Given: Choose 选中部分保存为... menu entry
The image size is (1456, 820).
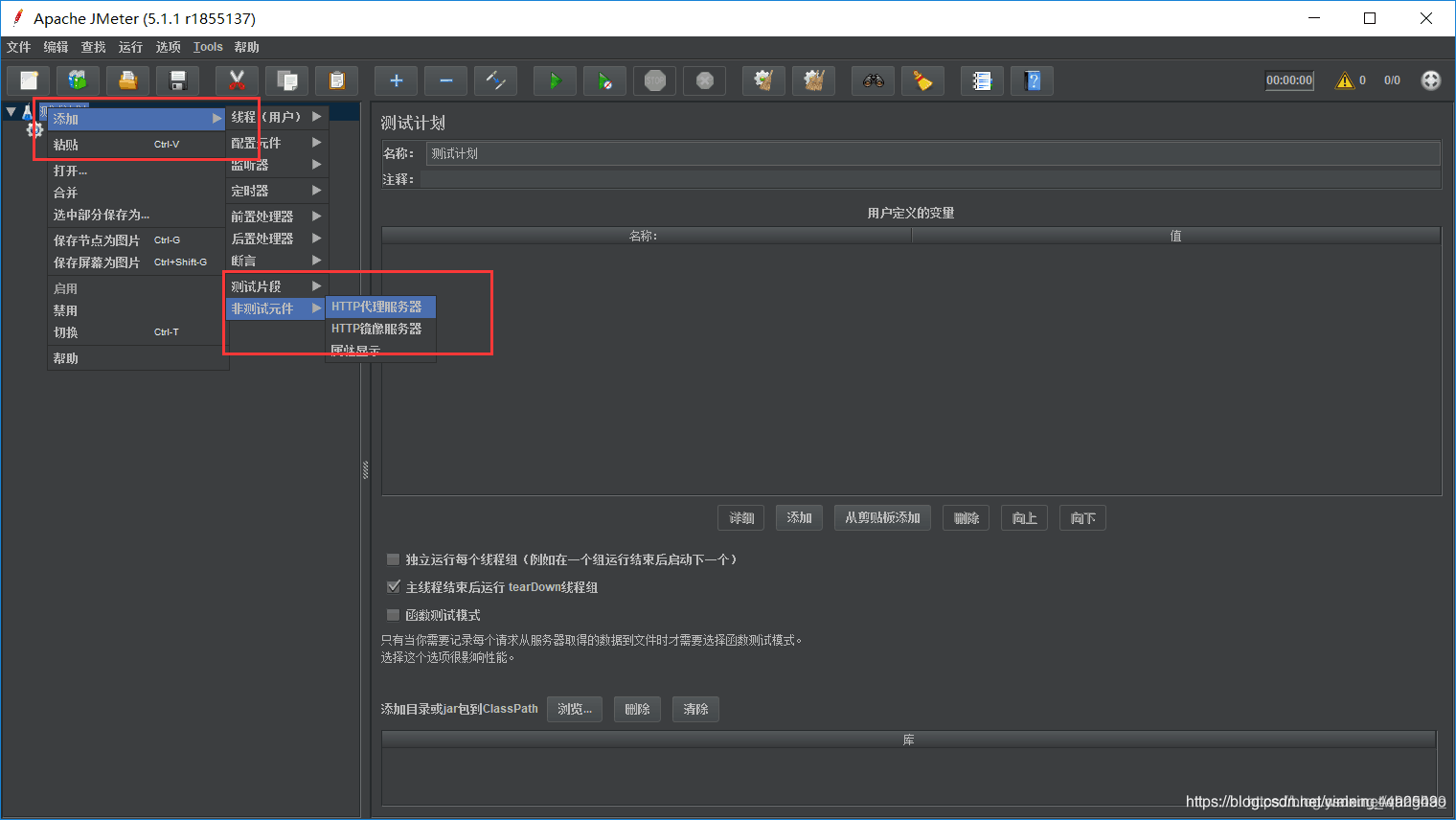Looking at the screenshot, I should 137,215.
